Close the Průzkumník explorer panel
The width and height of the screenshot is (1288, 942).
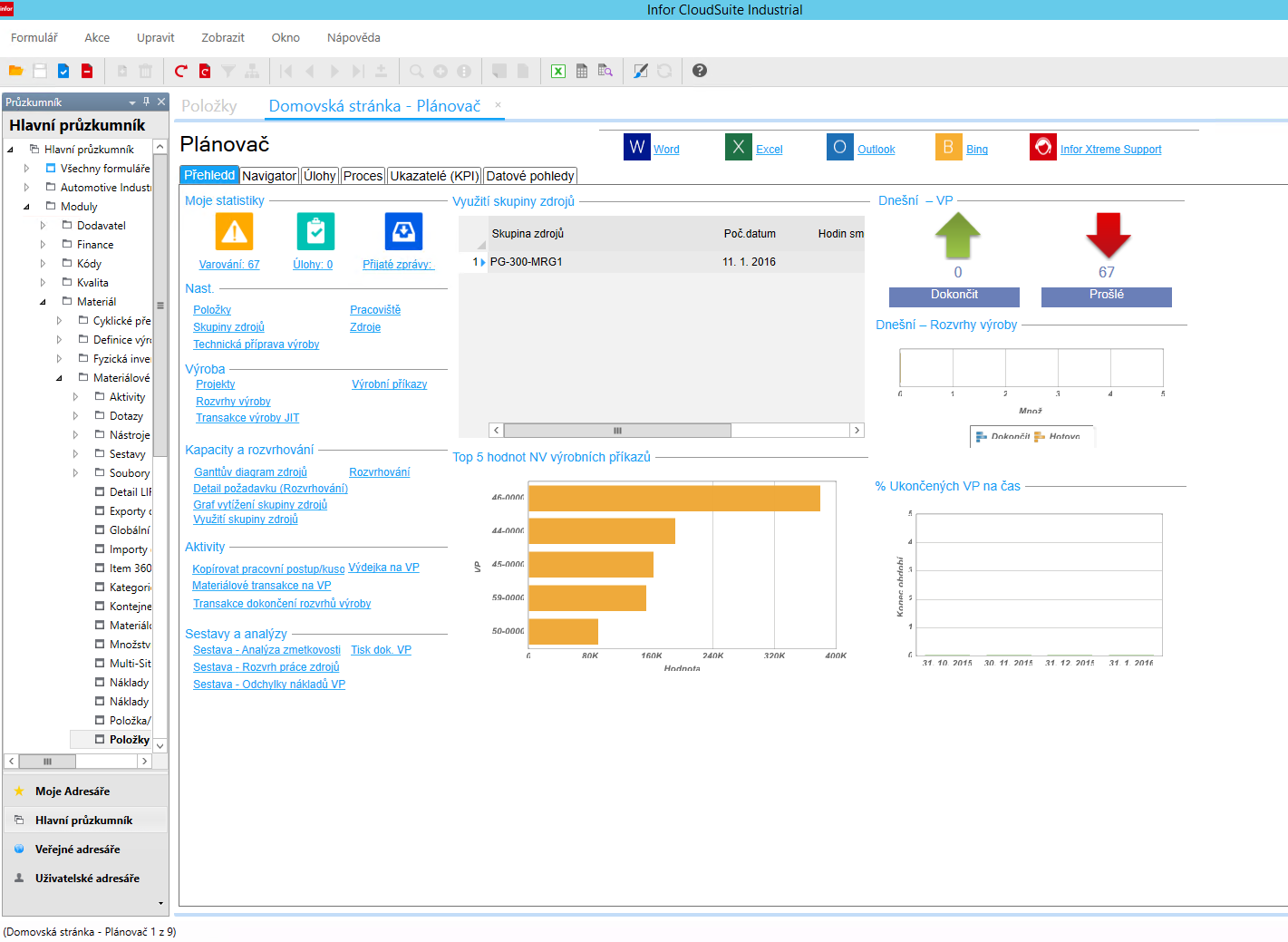(x=161, y=102)
